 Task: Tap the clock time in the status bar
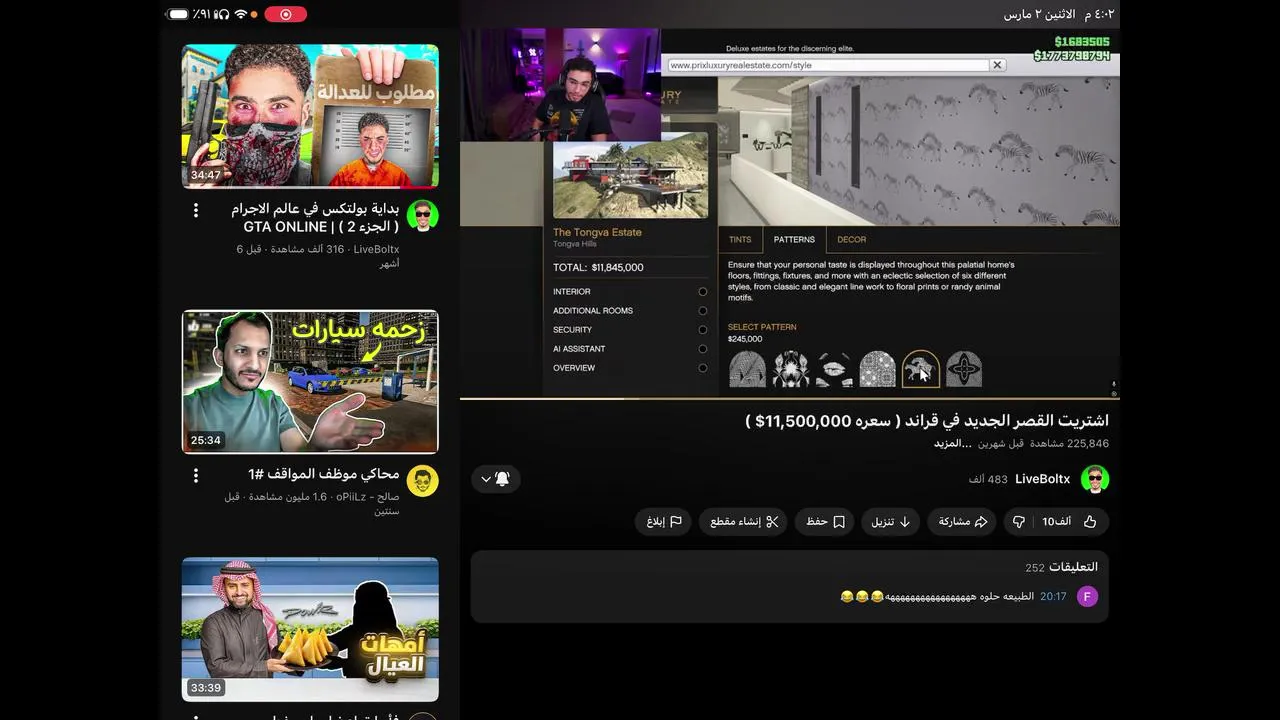click(x=1098, y=14)
